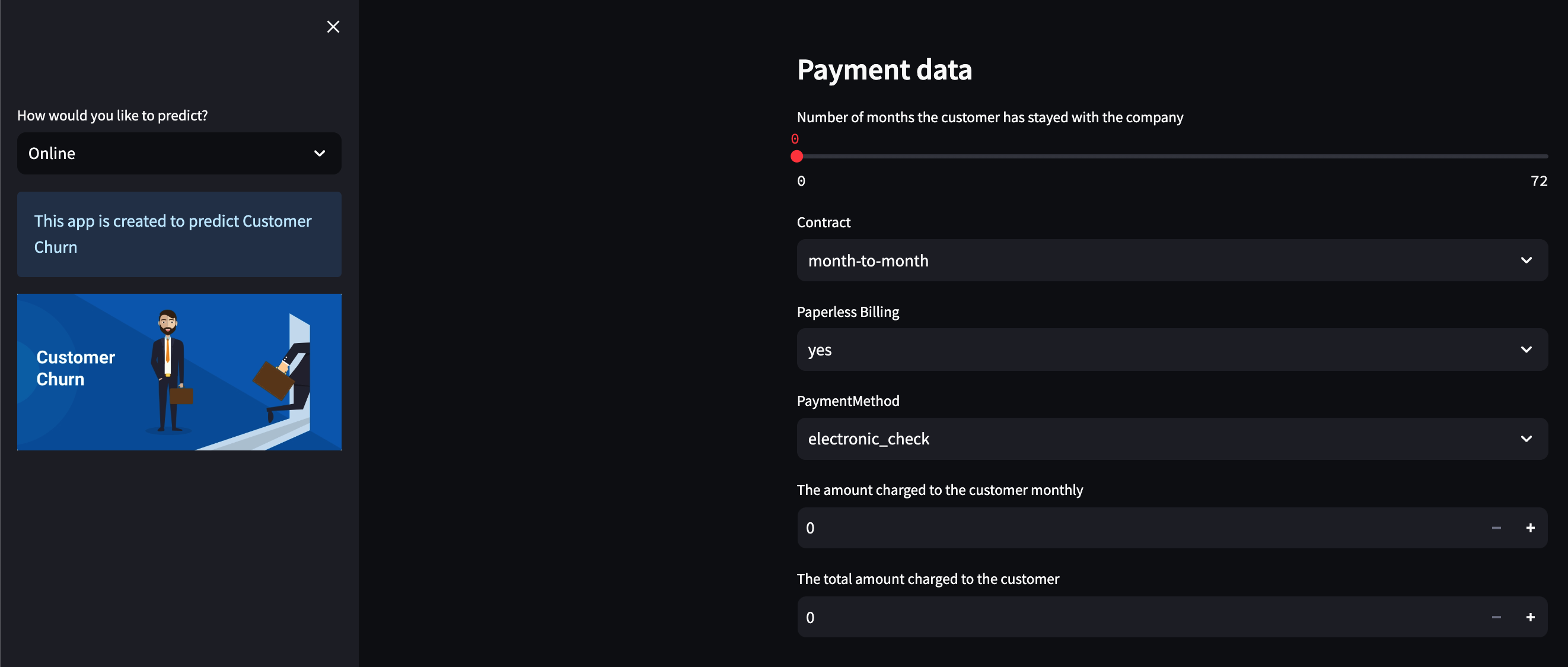Click the tenure months slider red handle
Screen dimensions: 1568x667
tap(796, 157)
